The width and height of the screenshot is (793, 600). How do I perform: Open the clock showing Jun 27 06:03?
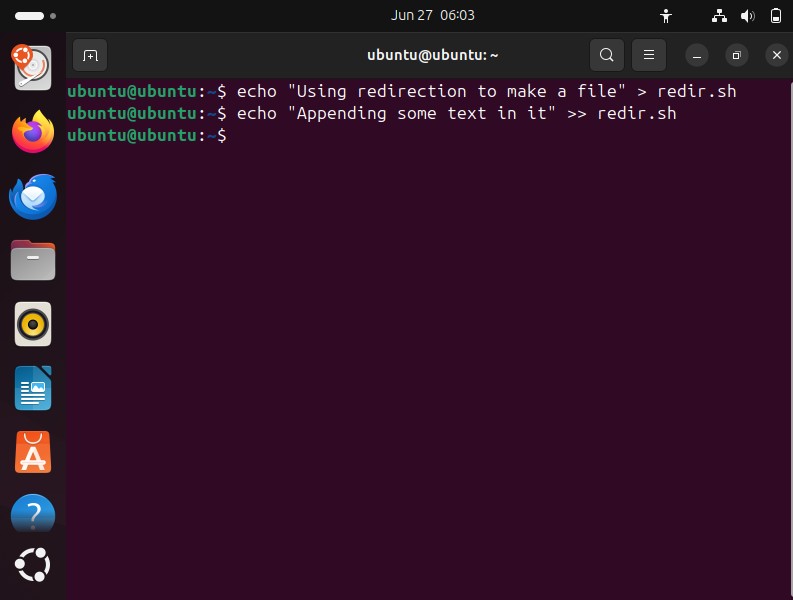coord(432,15)
